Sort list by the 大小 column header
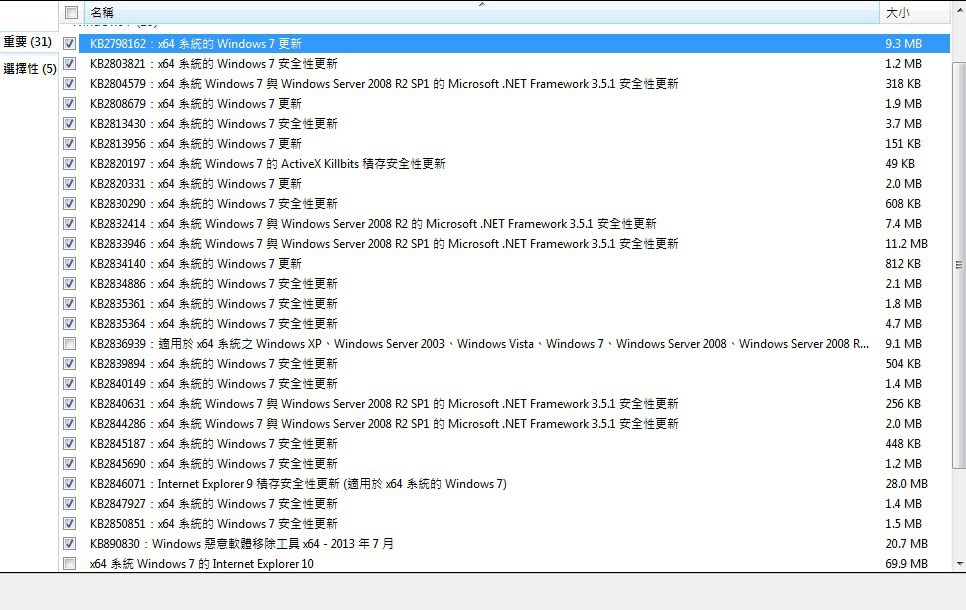 coord(914,12)
